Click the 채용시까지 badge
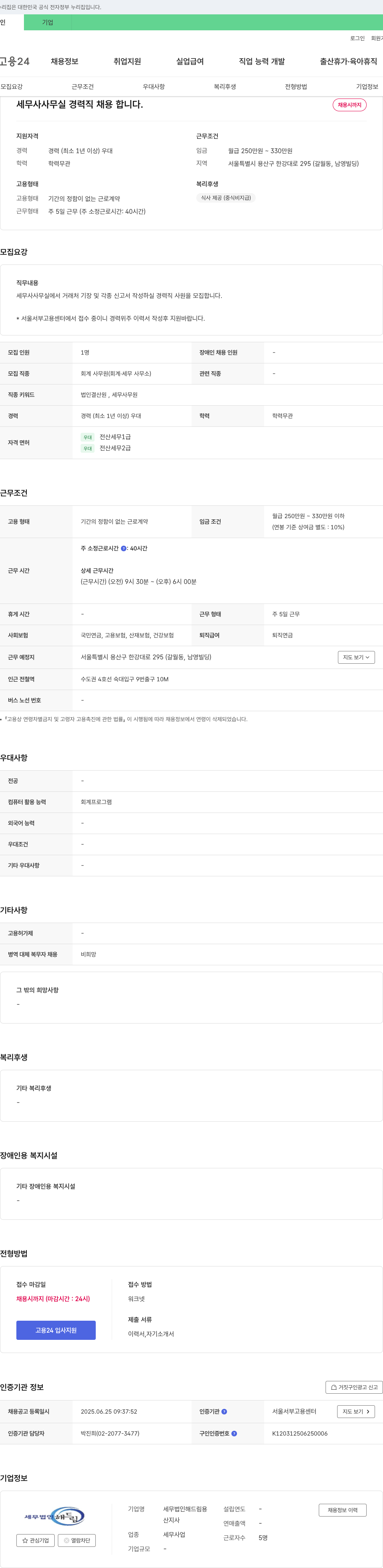 [x=349, y=105]
